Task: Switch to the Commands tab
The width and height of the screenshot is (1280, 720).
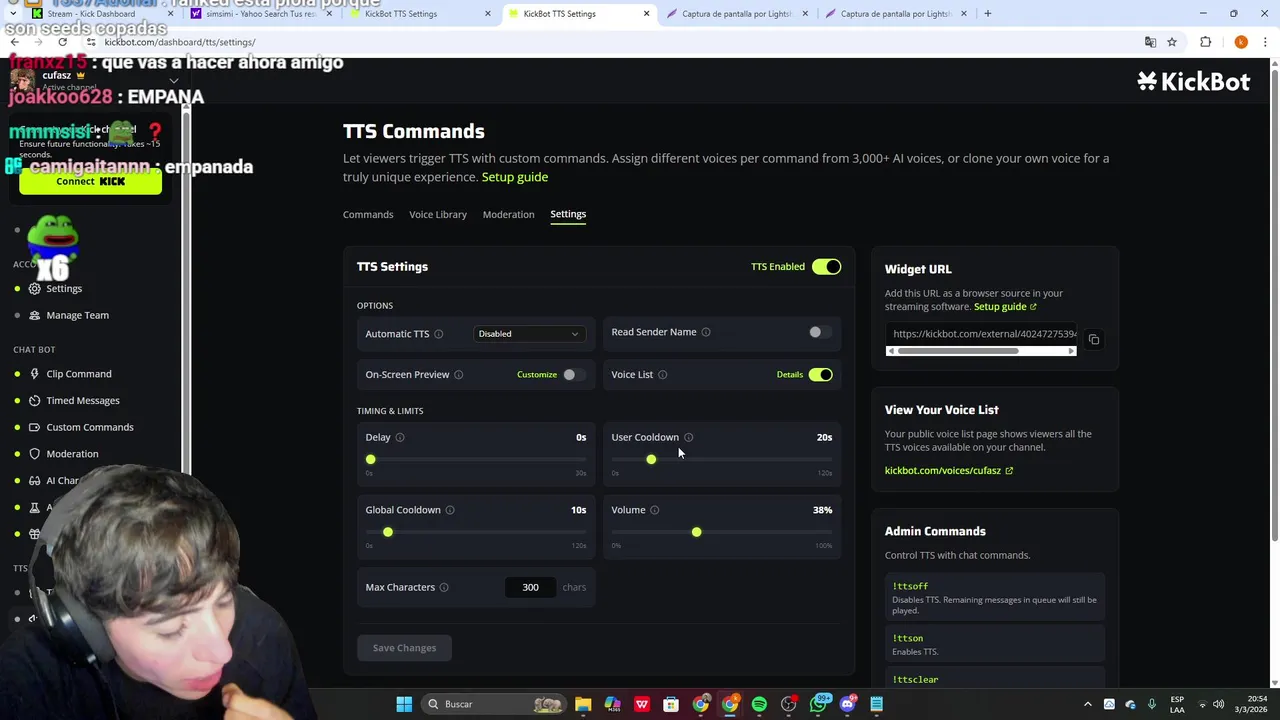Action: pyautogui.click(x=368, y=214)
